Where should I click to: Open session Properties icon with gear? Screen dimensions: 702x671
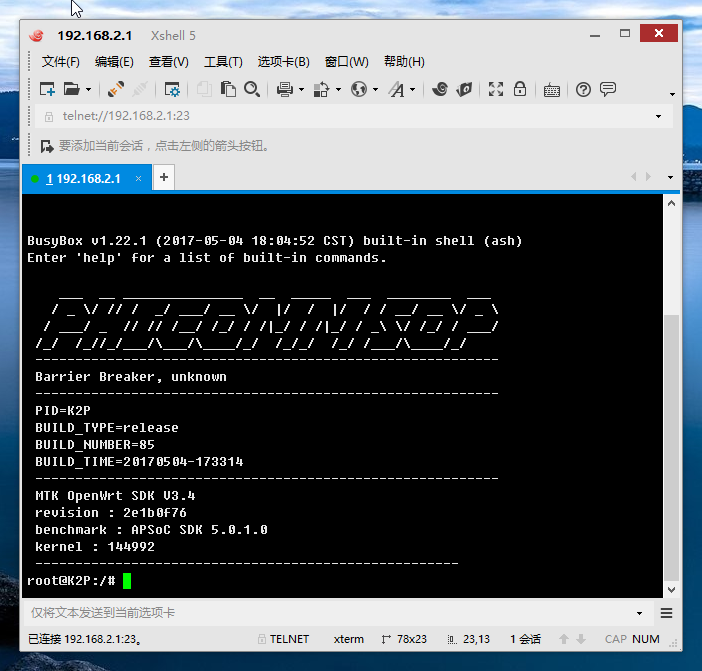tap(172, 90)
